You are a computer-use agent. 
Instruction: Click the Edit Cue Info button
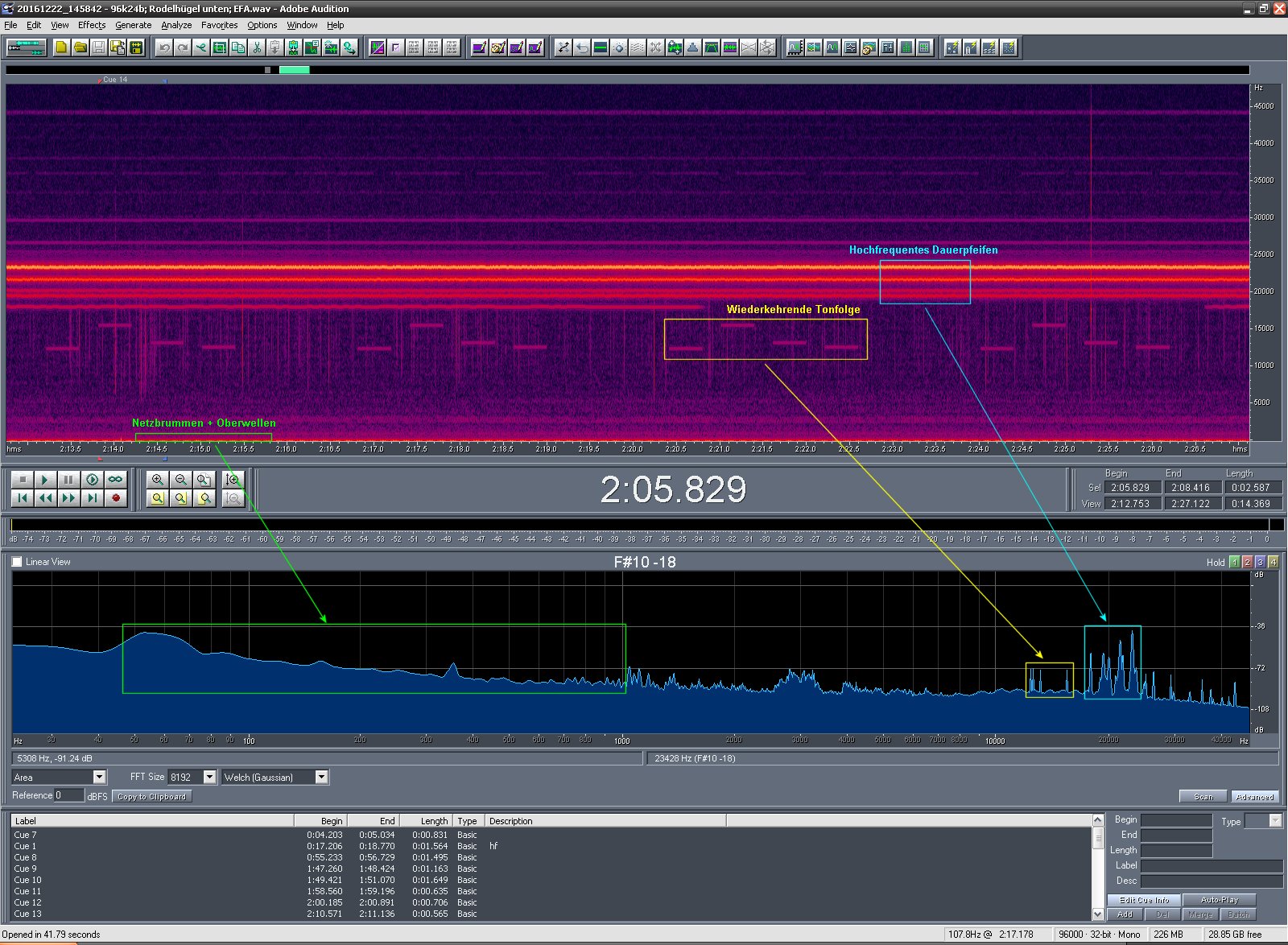[x=1143, y=900]
